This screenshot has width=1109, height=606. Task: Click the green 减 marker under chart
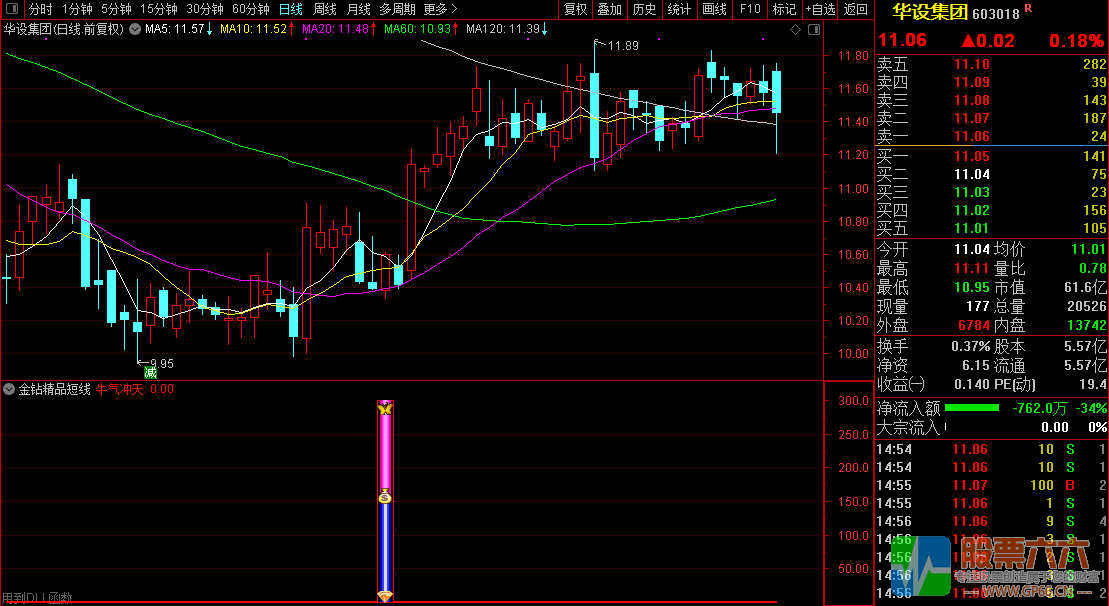[149, 373]
